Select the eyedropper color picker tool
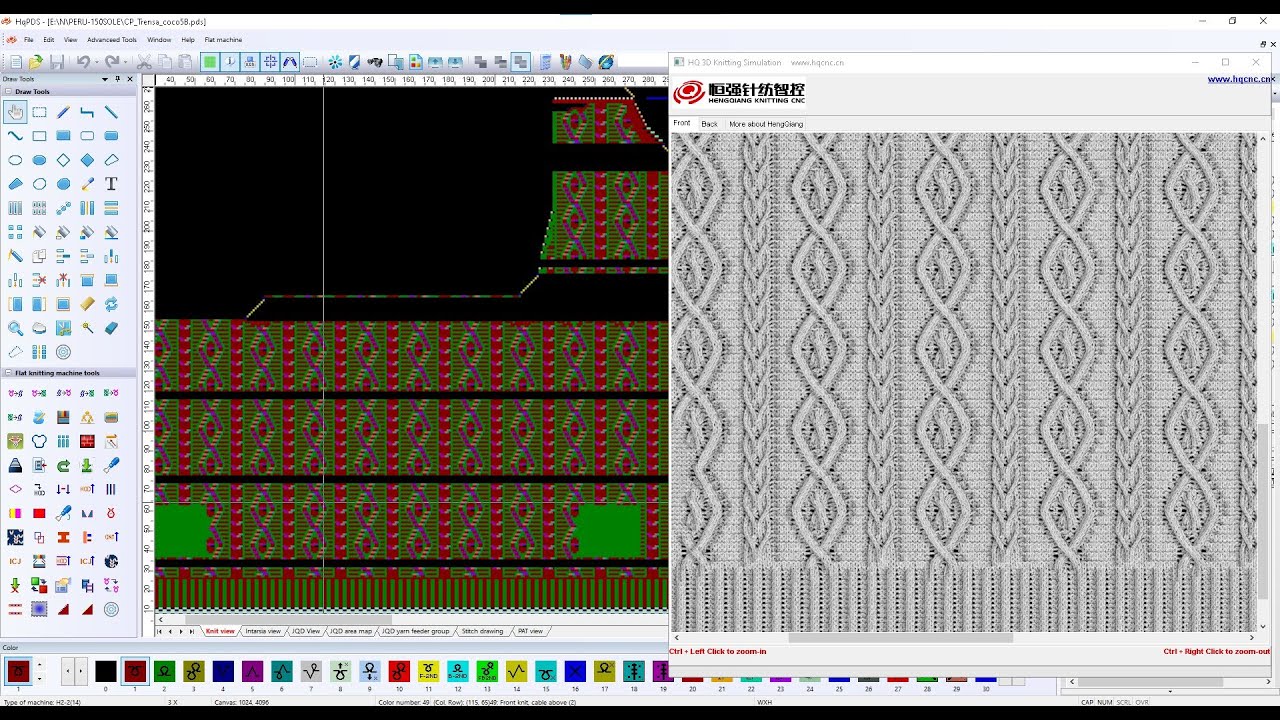Image resolution: width=1280 pixels, height=720 pixels. point(87,184)
